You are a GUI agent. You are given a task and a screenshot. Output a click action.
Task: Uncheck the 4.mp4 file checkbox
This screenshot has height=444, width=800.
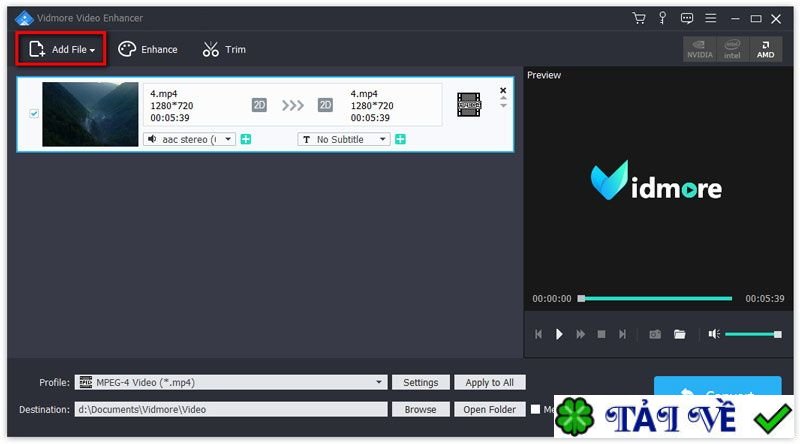point(34,113)
